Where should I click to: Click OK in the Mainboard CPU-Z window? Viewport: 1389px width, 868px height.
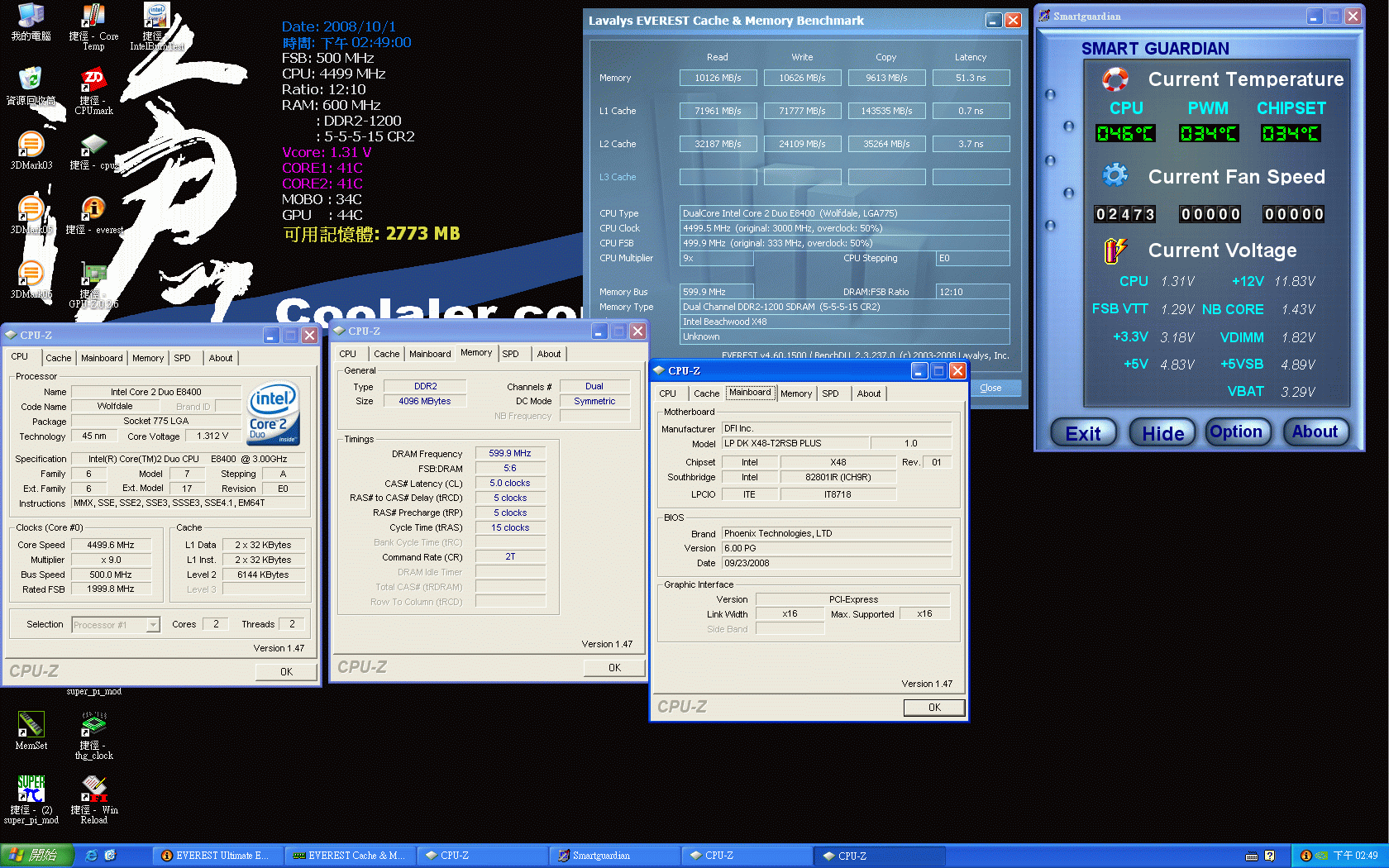(934, 707)
